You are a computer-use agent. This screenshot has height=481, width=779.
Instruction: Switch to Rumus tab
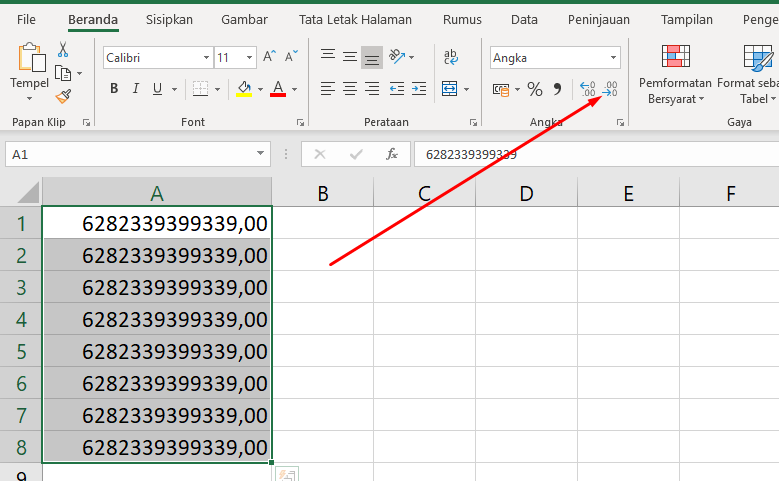tap(462, 19)
